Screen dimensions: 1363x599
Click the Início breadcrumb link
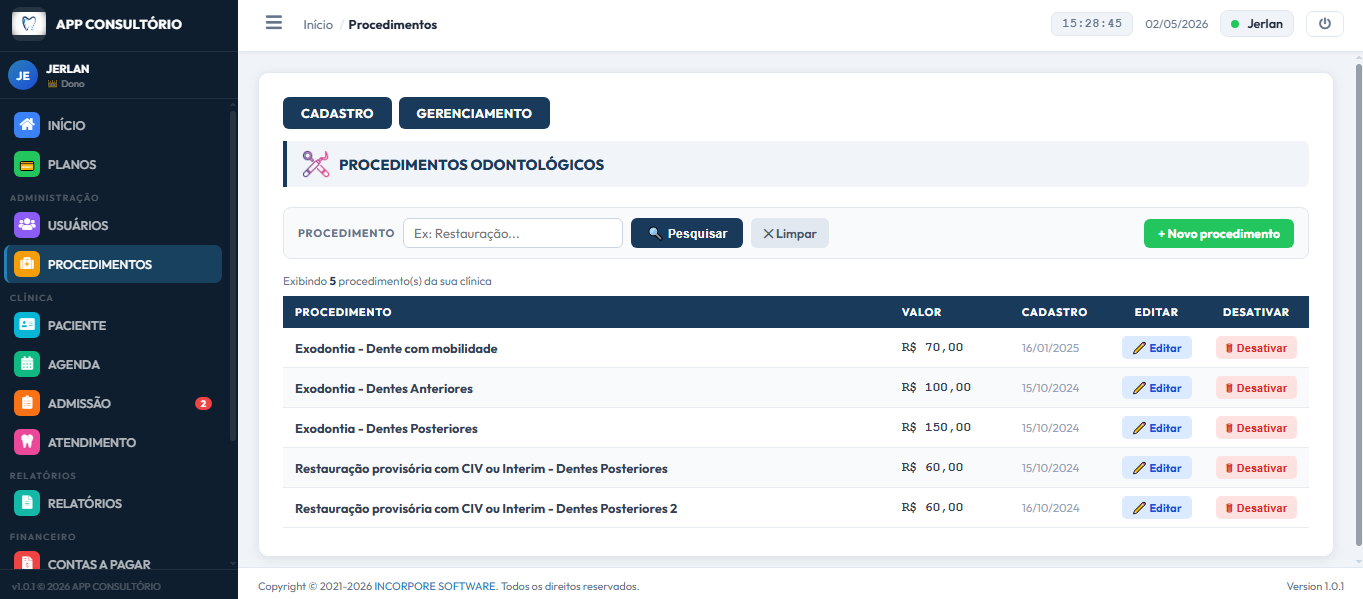pyautogui.click(x=318, y=24)
